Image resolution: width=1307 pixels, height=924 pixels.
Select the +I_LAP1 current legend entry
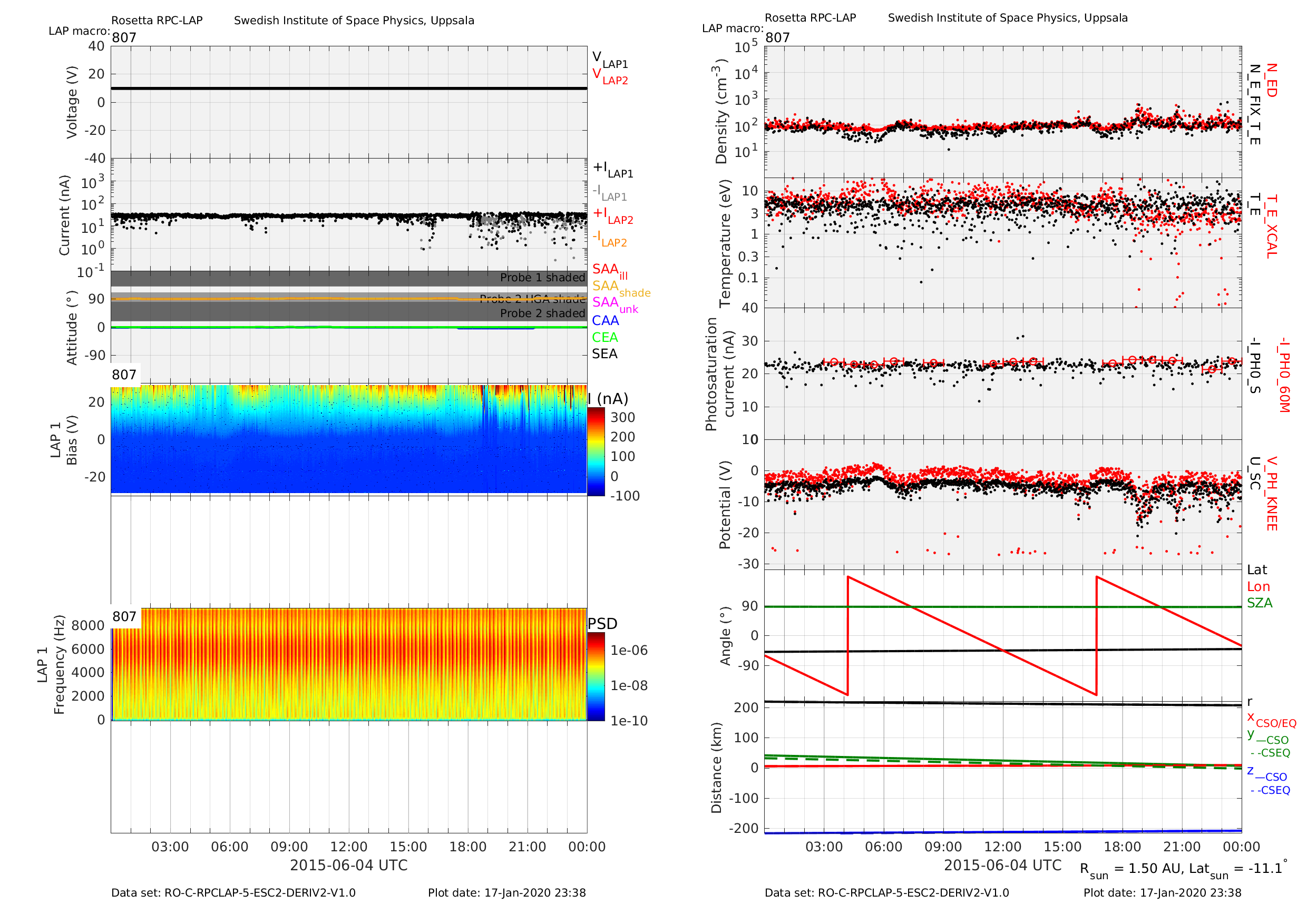pos(613,170)
